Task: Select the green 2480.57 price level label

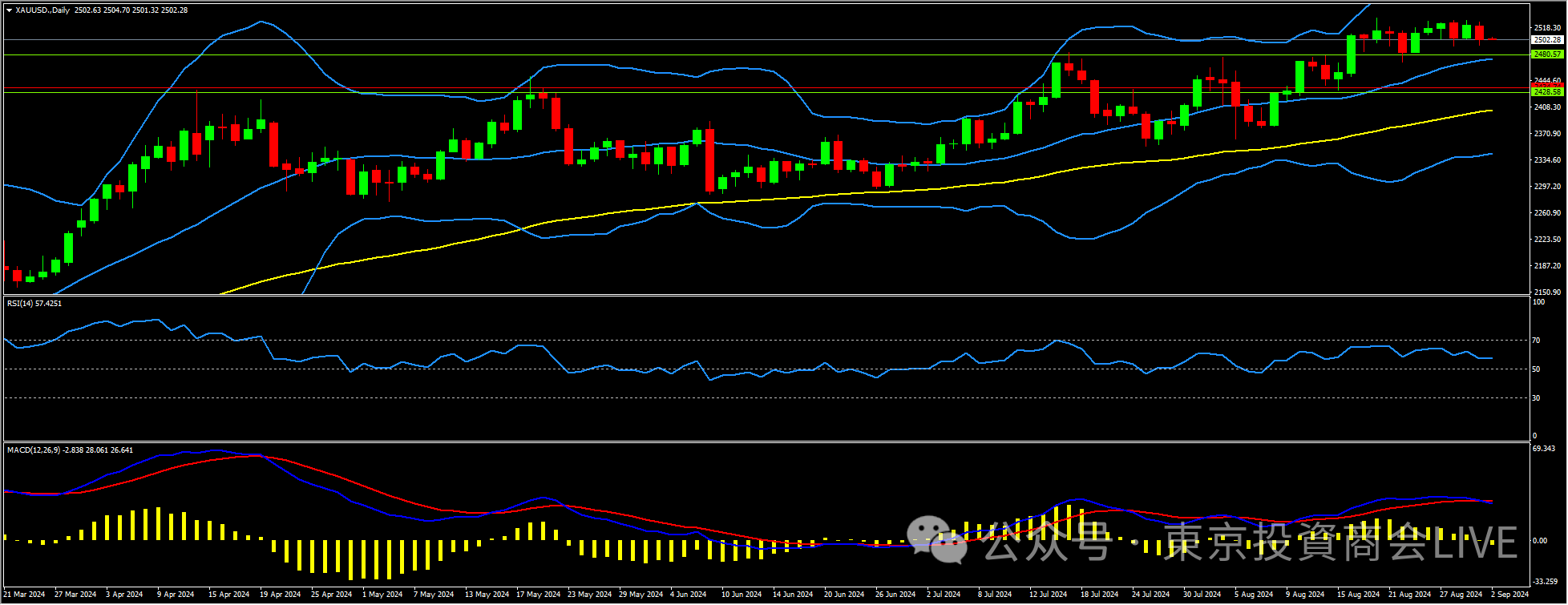Action: point(1546,54)
